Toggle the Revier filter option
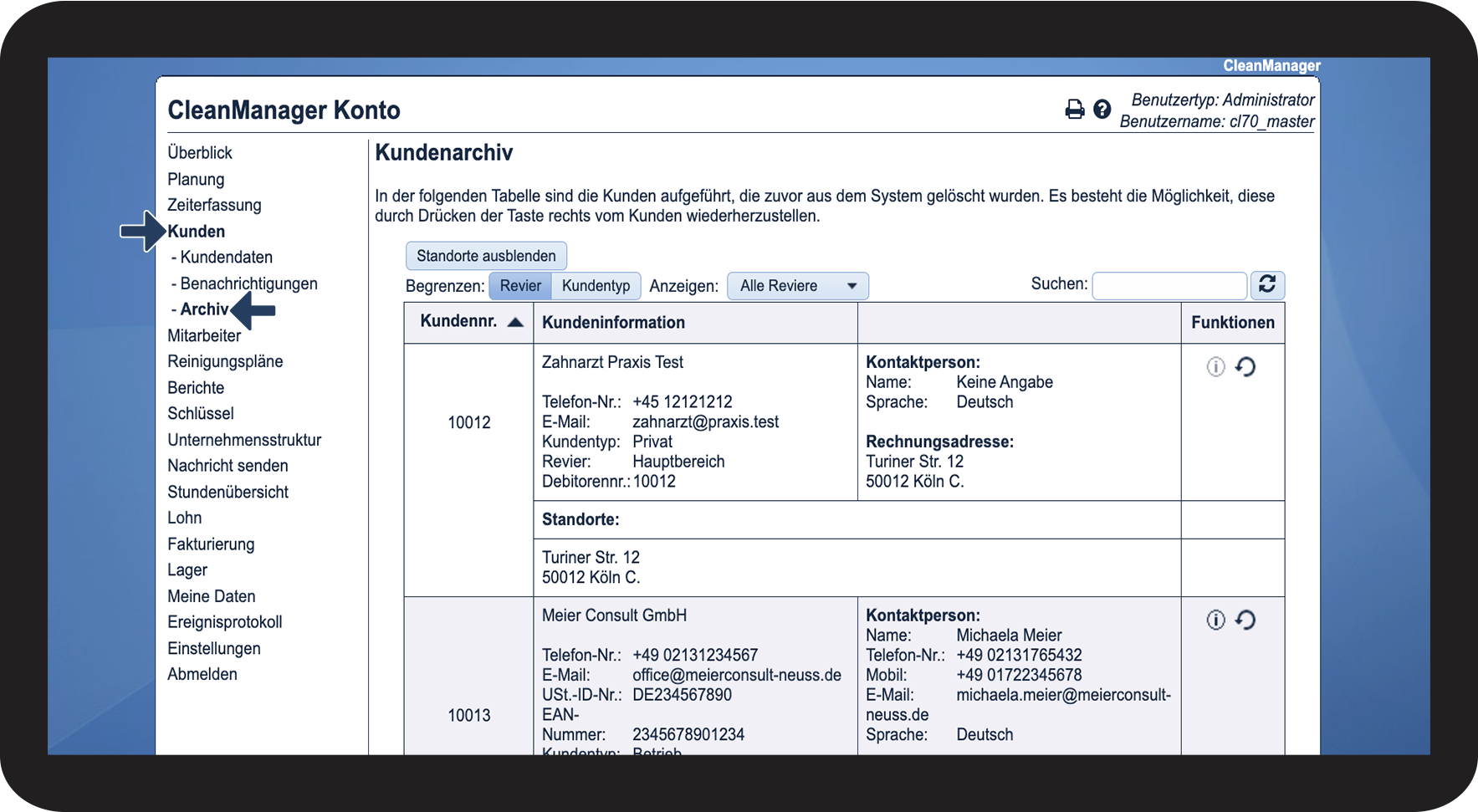1478x812 pixels. tap(520, 286)
